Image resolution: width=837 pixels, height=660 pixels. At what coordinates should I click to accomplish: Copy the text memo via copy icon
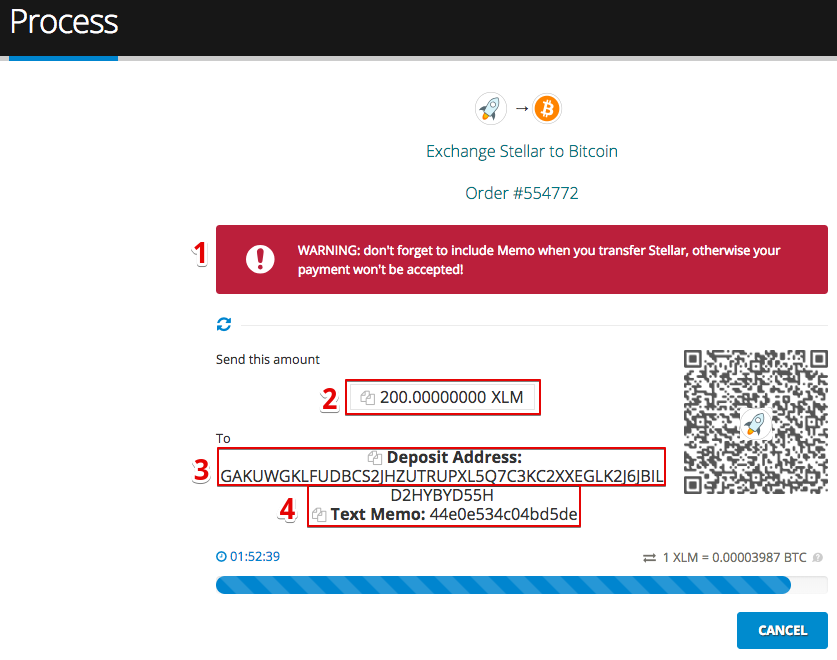(319, 515)
